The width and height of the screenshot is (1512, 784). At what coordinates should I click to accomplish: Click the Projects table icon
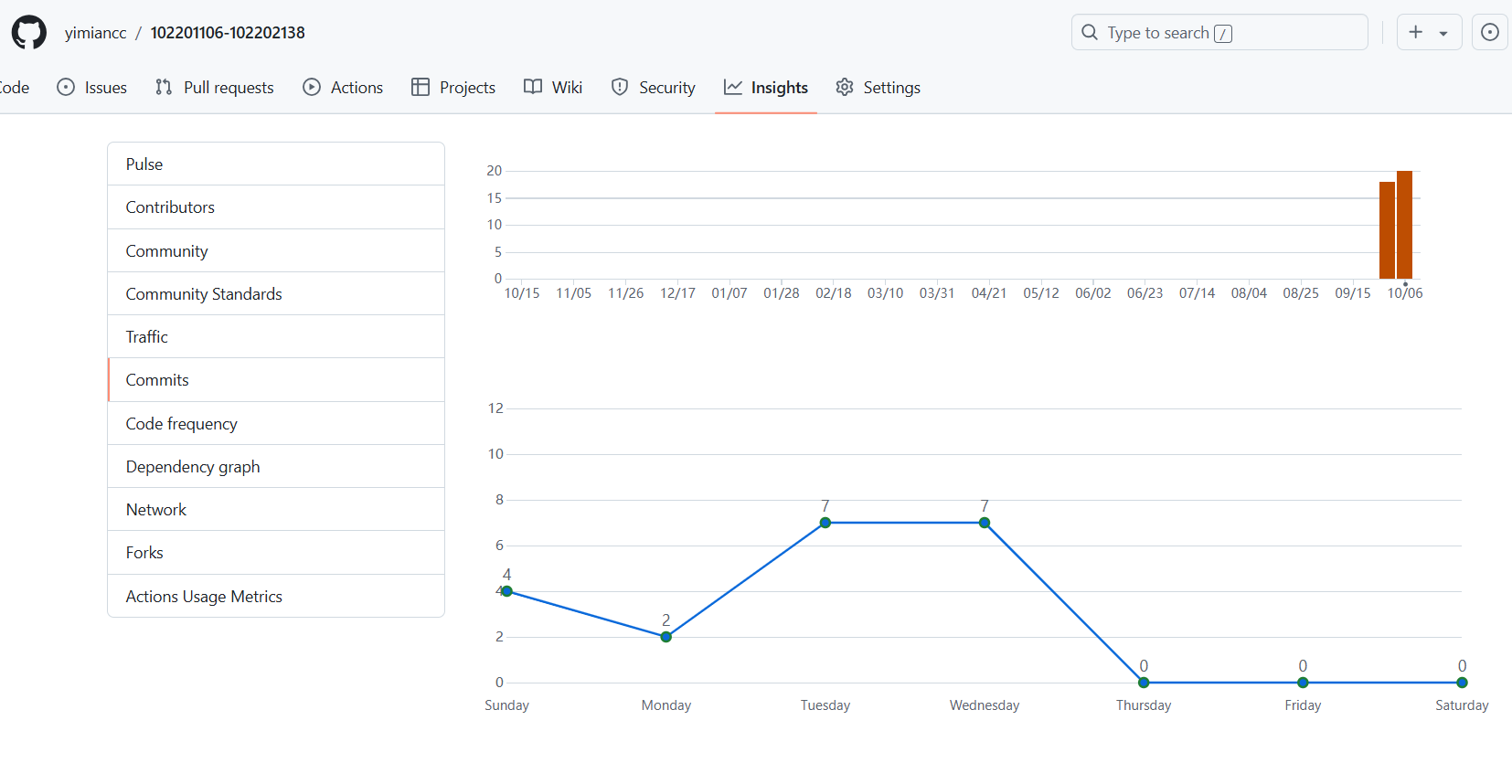(x=421, y=88)
